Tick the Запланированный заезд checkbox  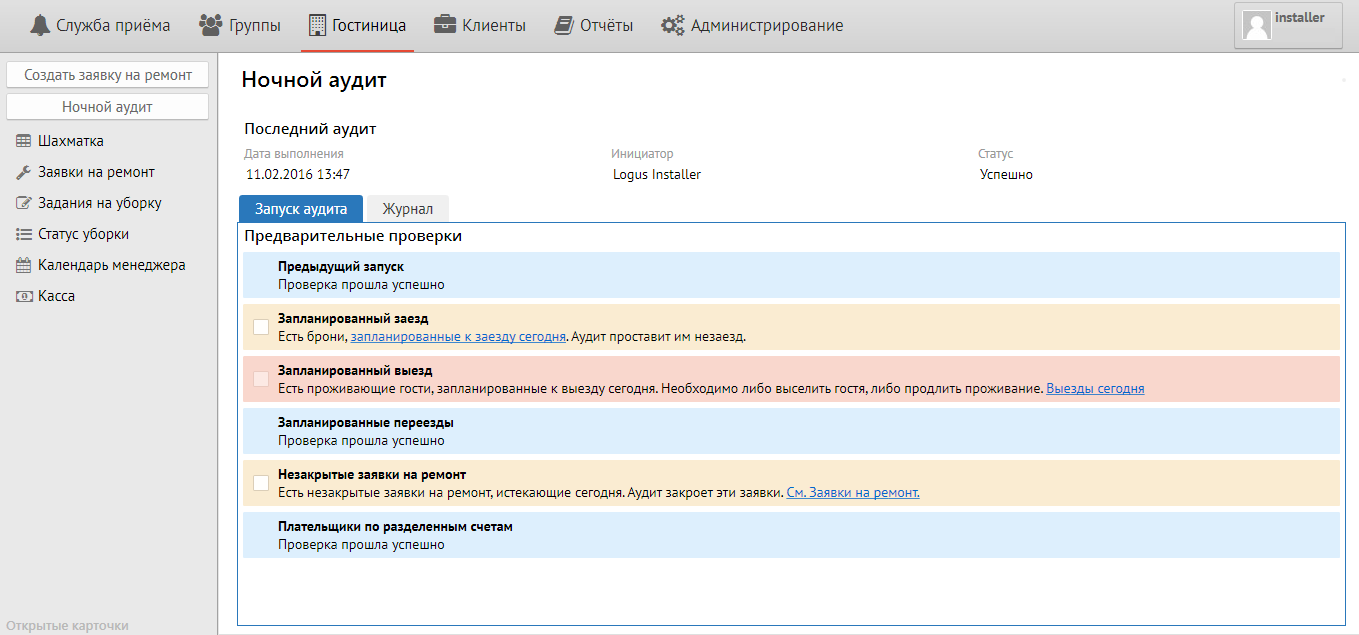coord(261,327)
